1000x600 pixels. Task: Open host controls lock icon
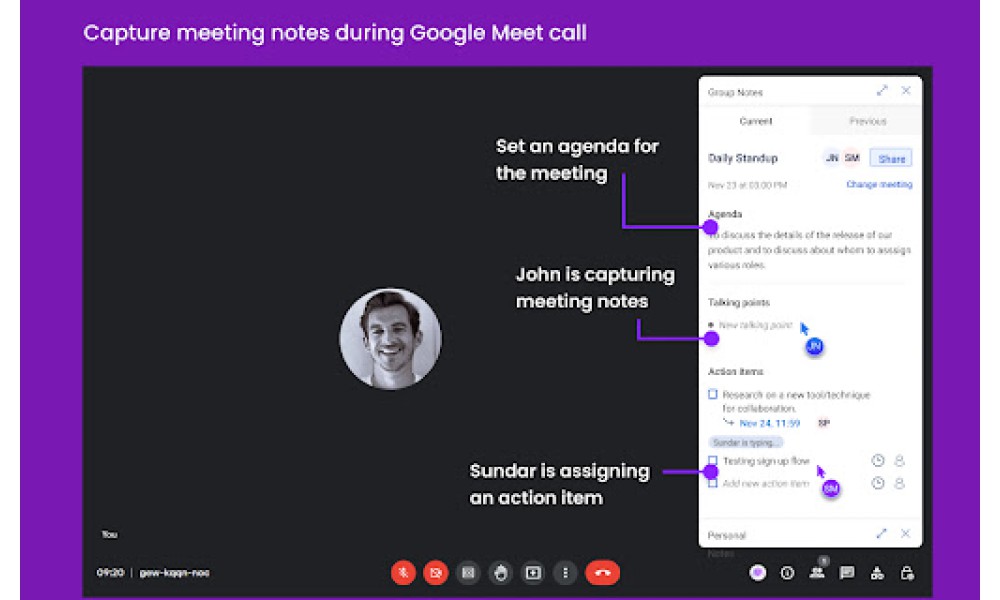coord(907,573)
